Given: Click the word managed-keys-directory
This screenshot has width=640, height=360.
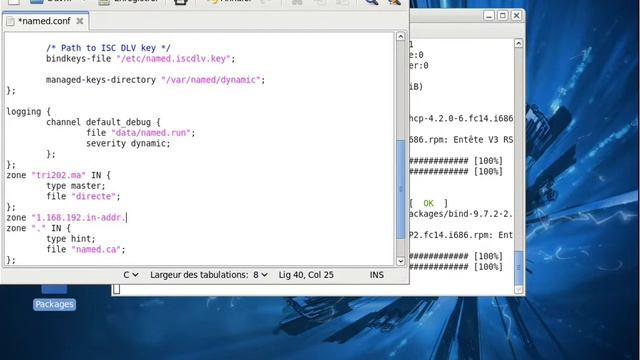Looking at the screenshot, I should coord(101,80).
